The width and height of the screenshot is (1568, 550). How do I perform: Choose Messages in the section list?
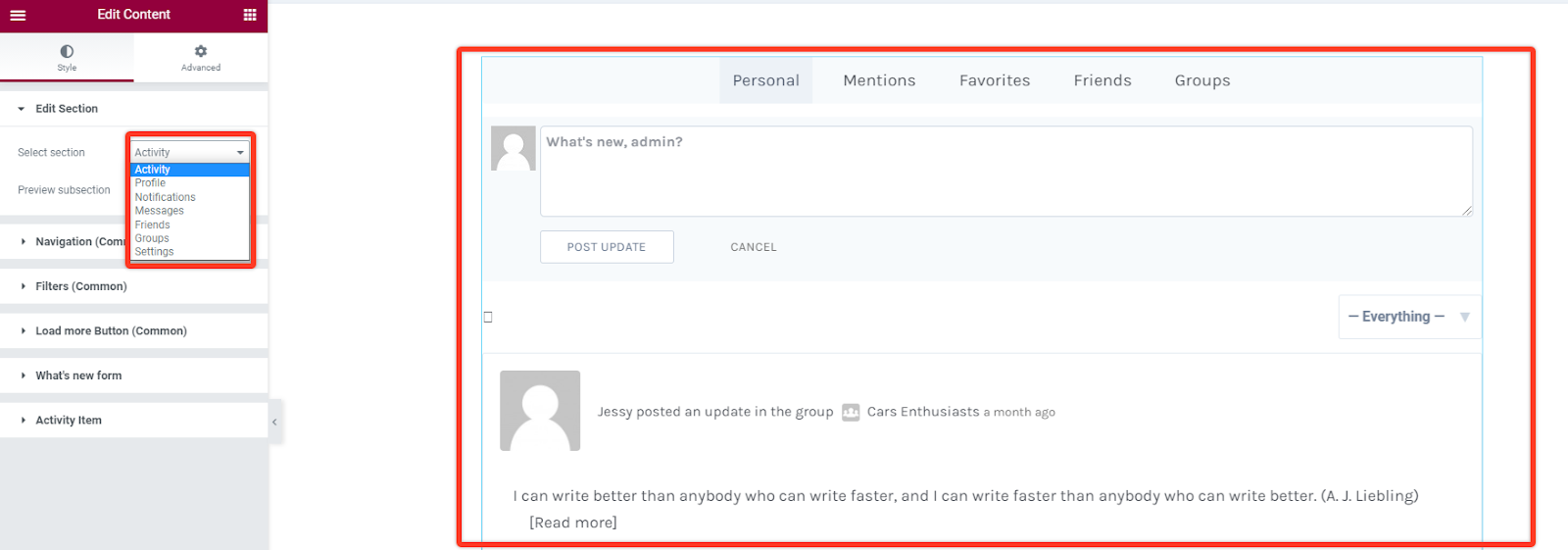coord(190,211)
